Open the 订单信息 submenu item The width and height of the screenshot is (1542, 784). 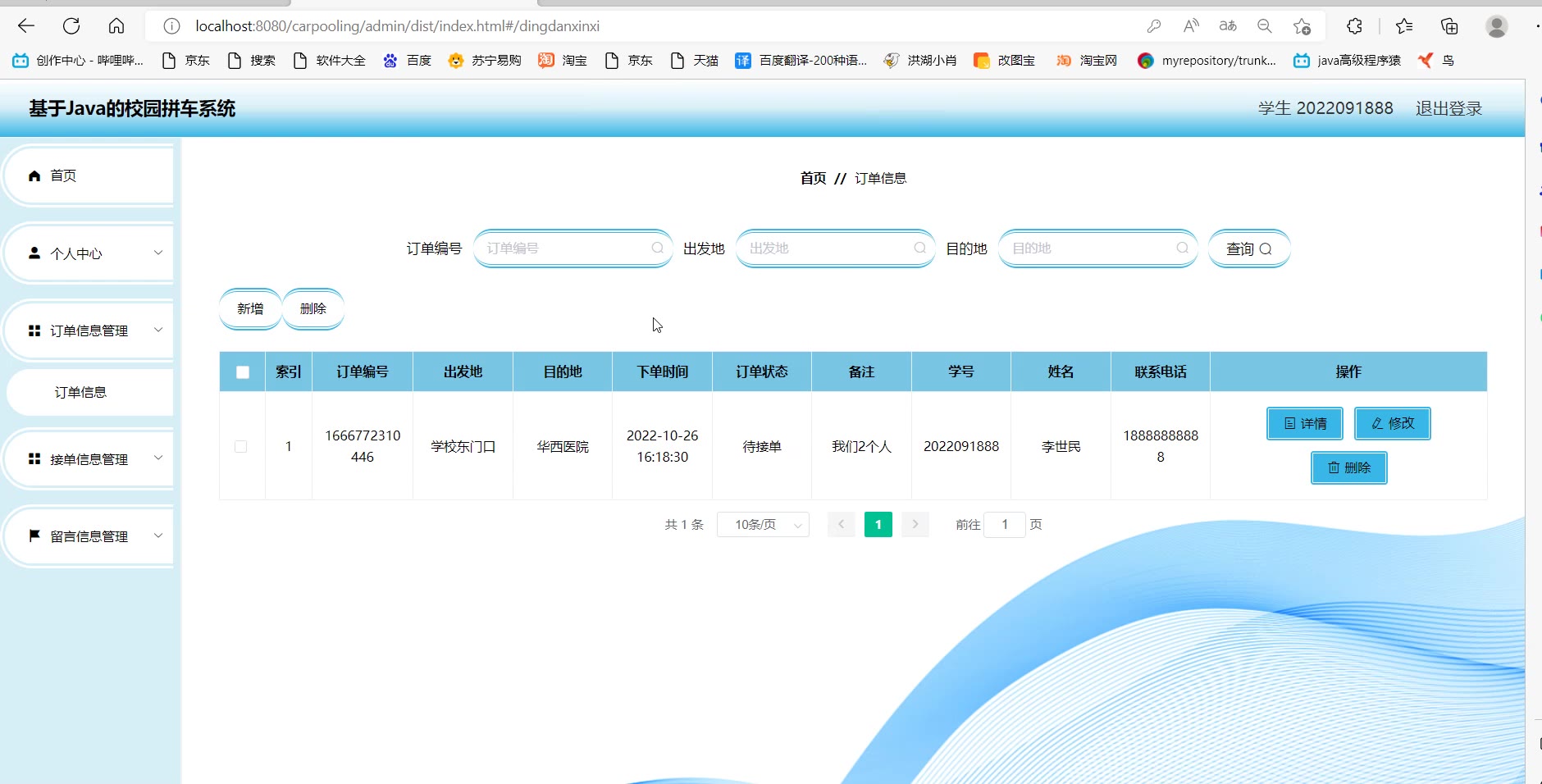(x=81, y=393)
